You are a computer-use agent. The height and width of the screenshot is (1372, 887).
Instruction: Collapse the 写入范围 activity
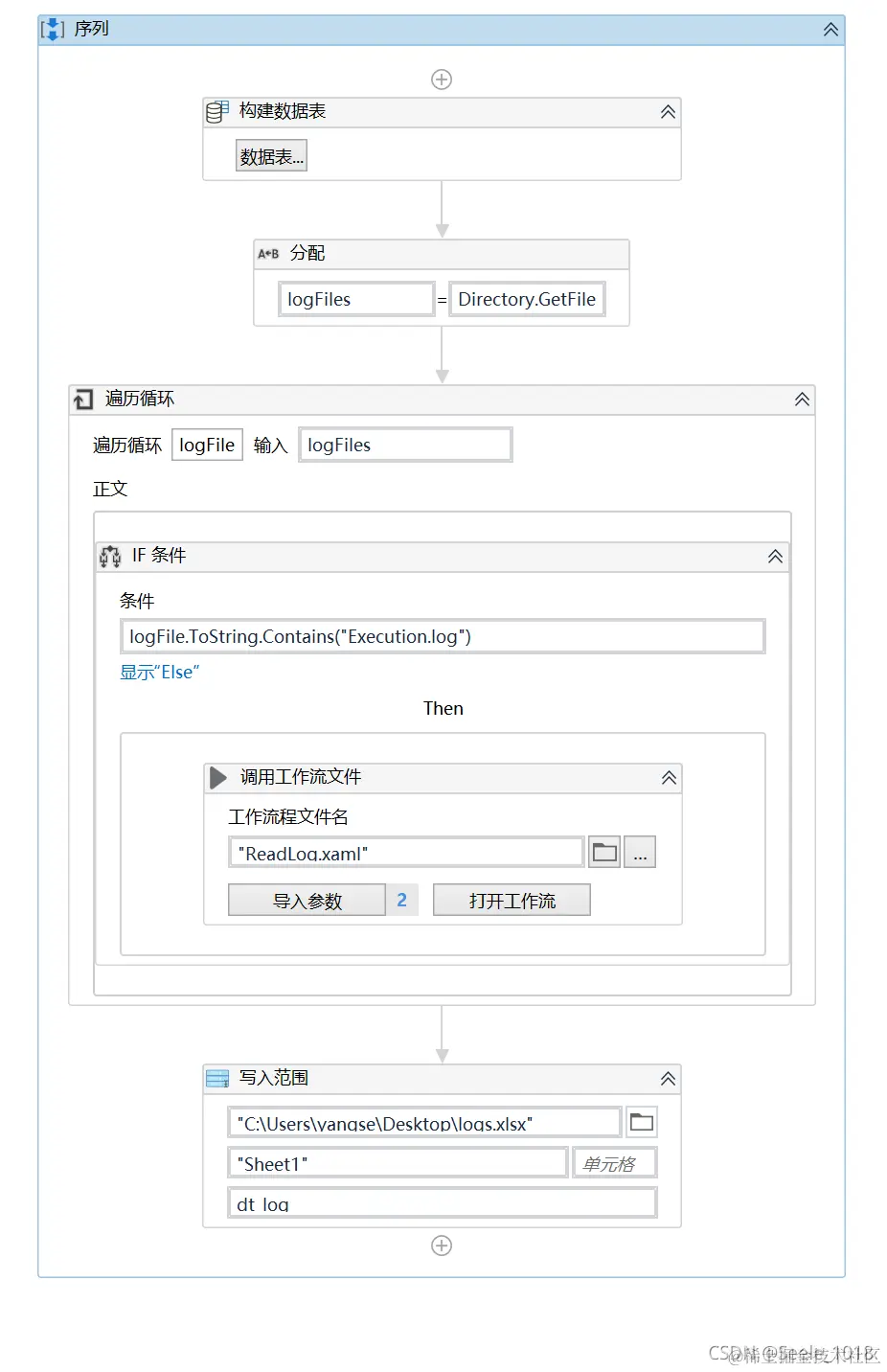coord(668,1079)
